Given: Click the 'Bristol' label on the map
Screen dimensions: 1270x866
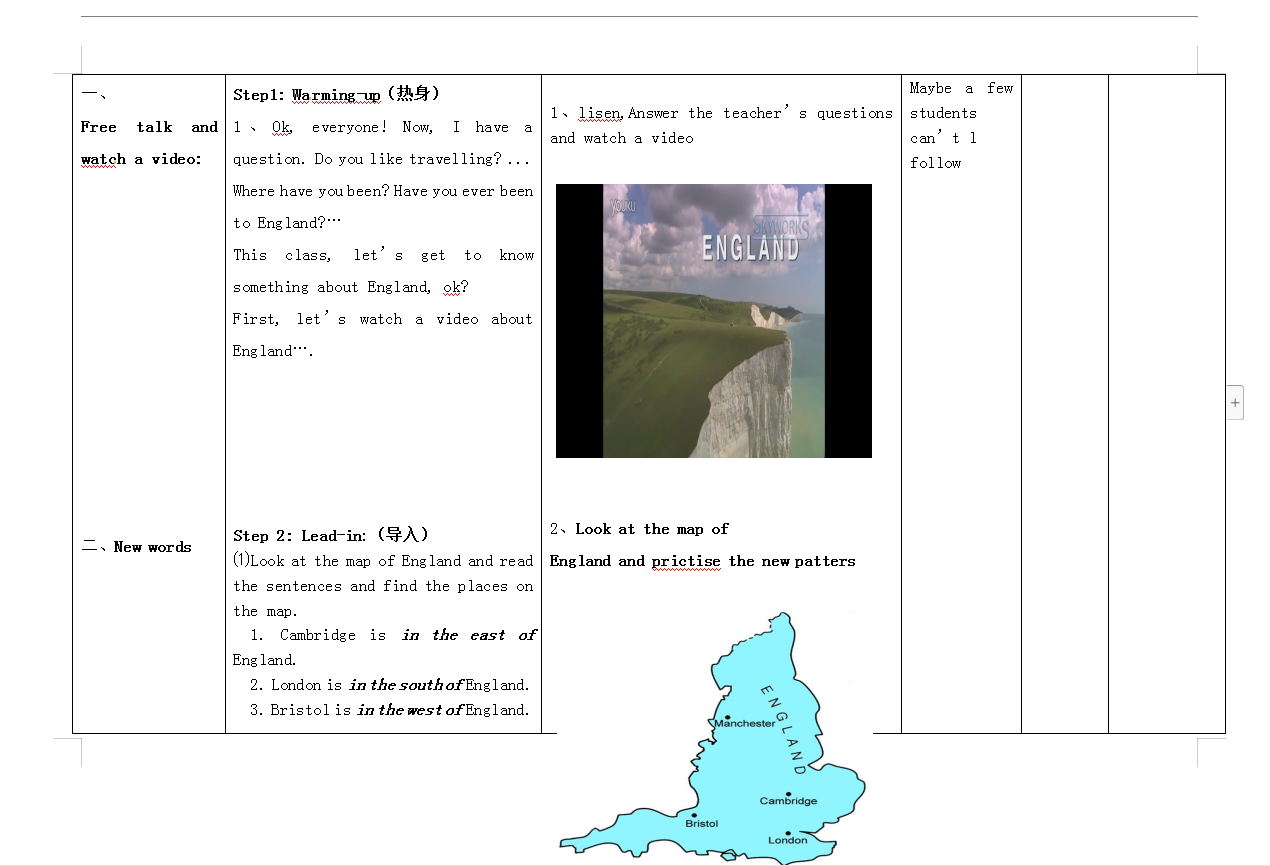Looking at the screenshot, I should 702,824.
